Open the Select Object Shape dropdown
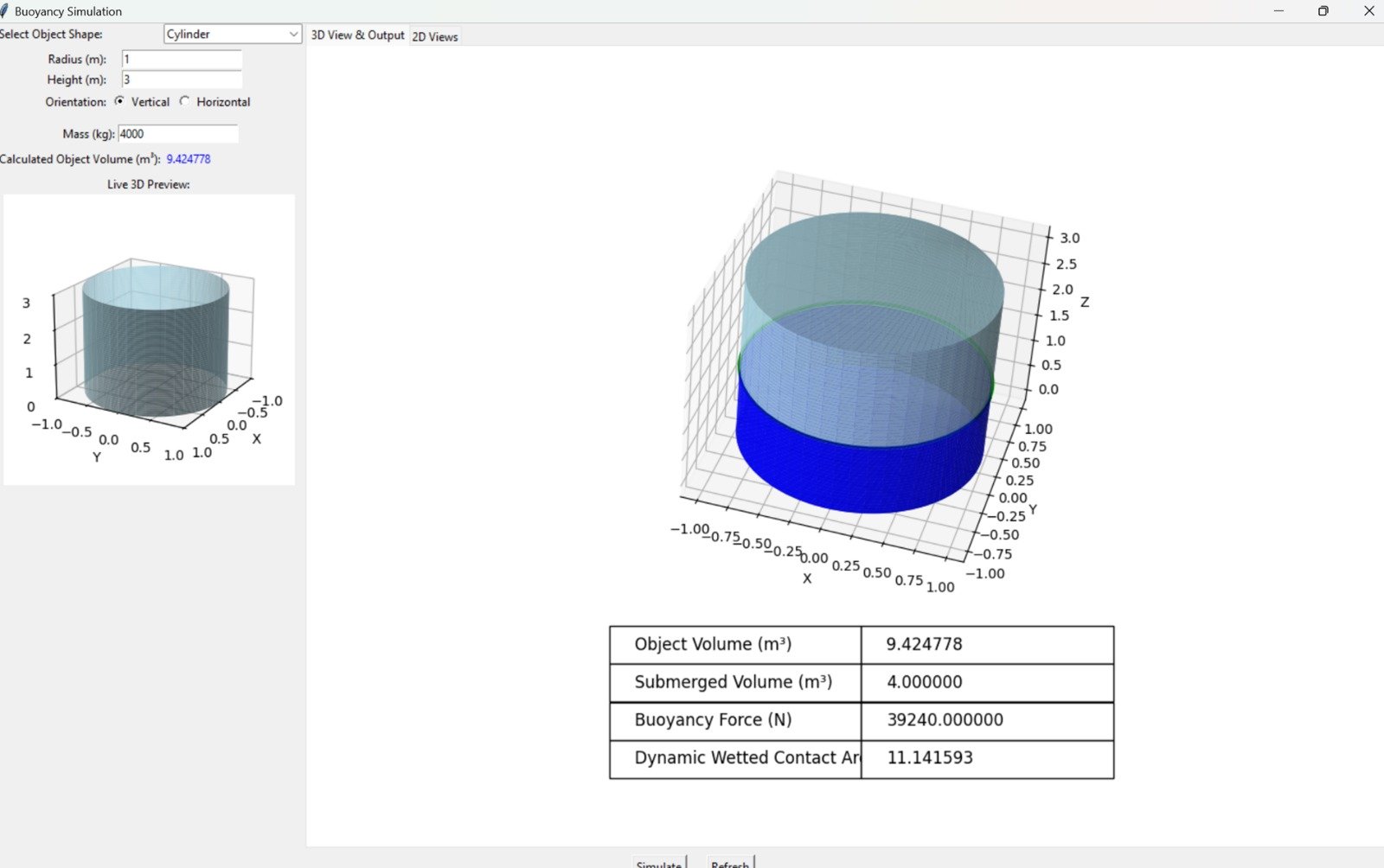The image size is (1384, 868). click(x=233, y=35)
